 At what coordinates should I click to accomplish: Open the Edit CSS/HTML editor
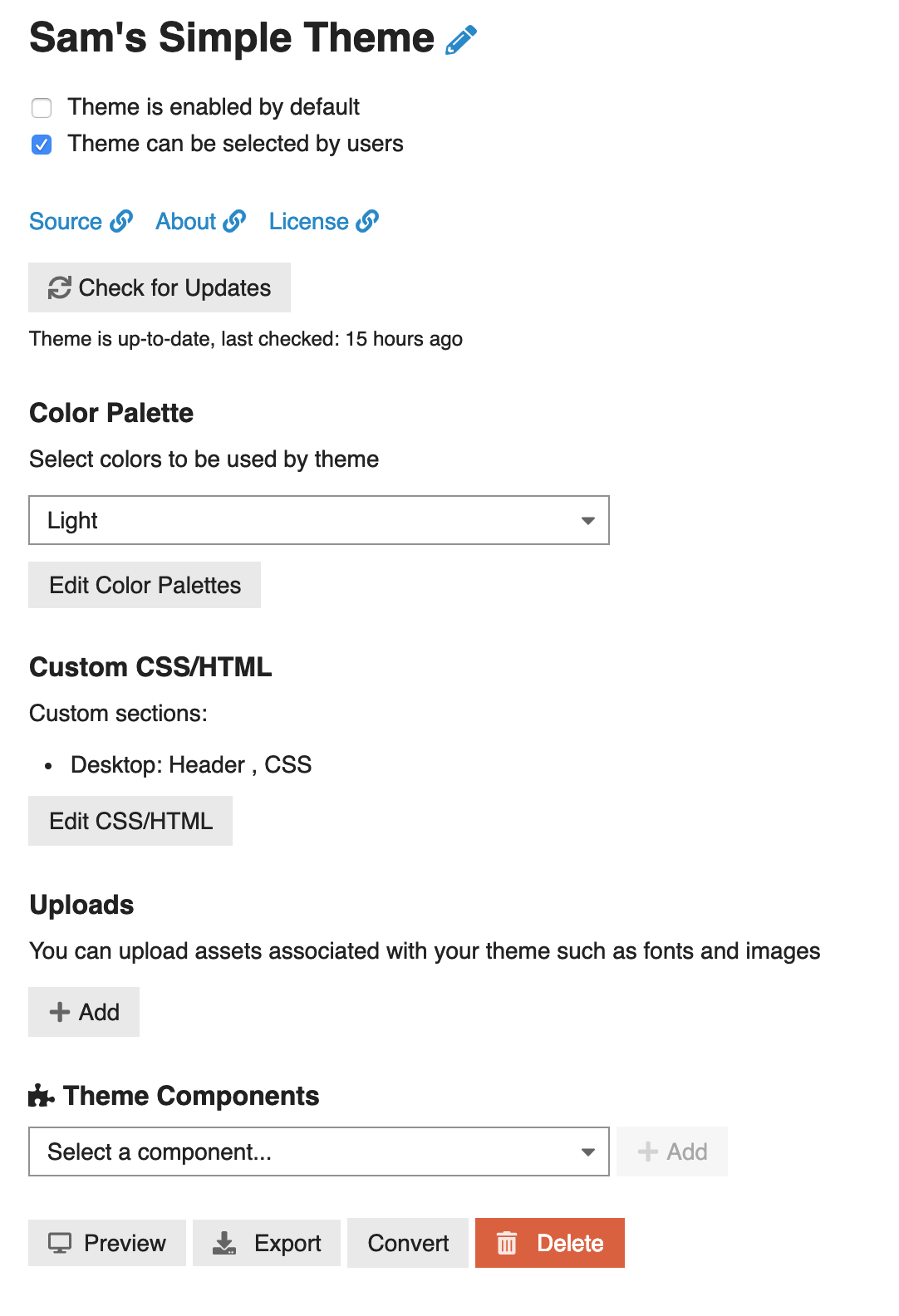coord(130,821)
